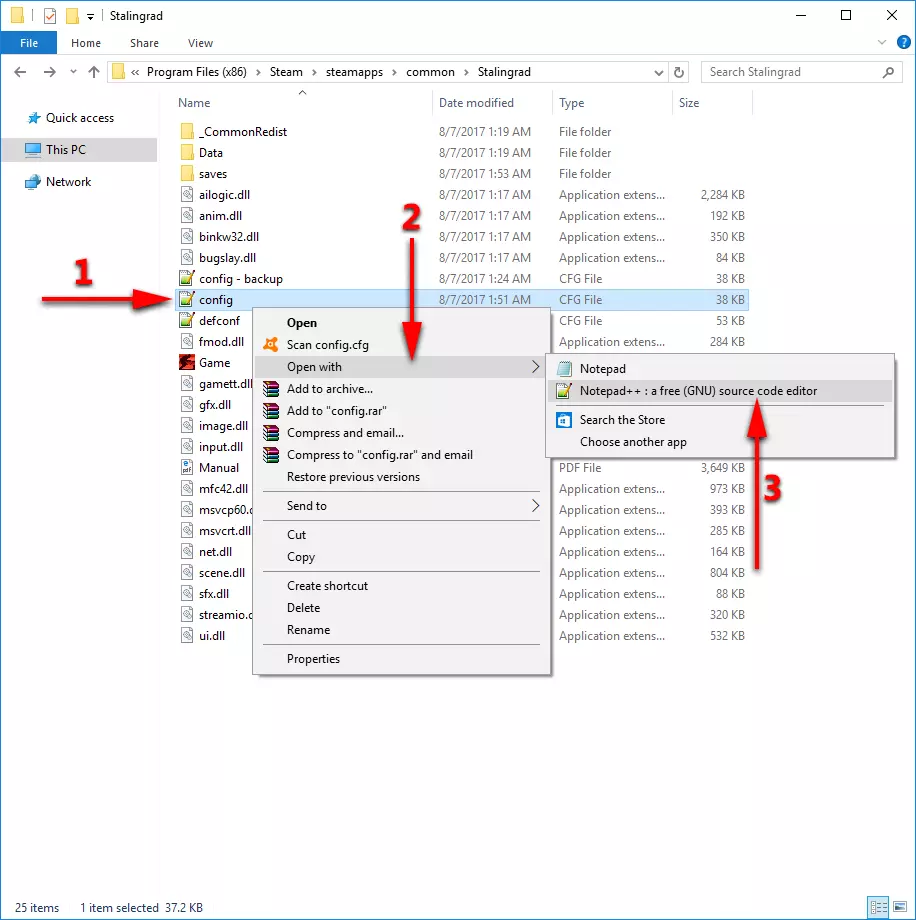
Task: Choose Notepad in Open with submenu
Action: click(719, 368)
